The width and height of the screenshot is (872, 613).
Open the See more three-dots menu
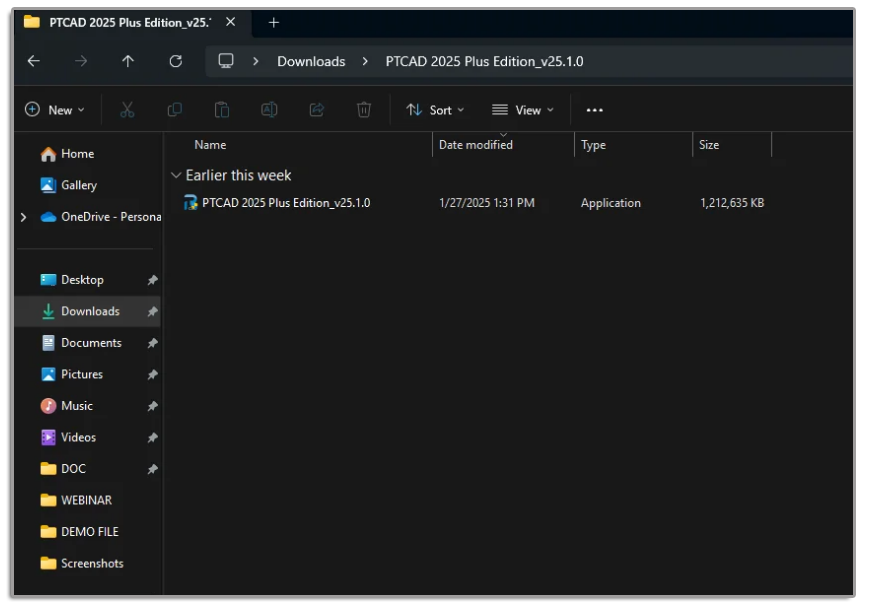pos(594,110)
